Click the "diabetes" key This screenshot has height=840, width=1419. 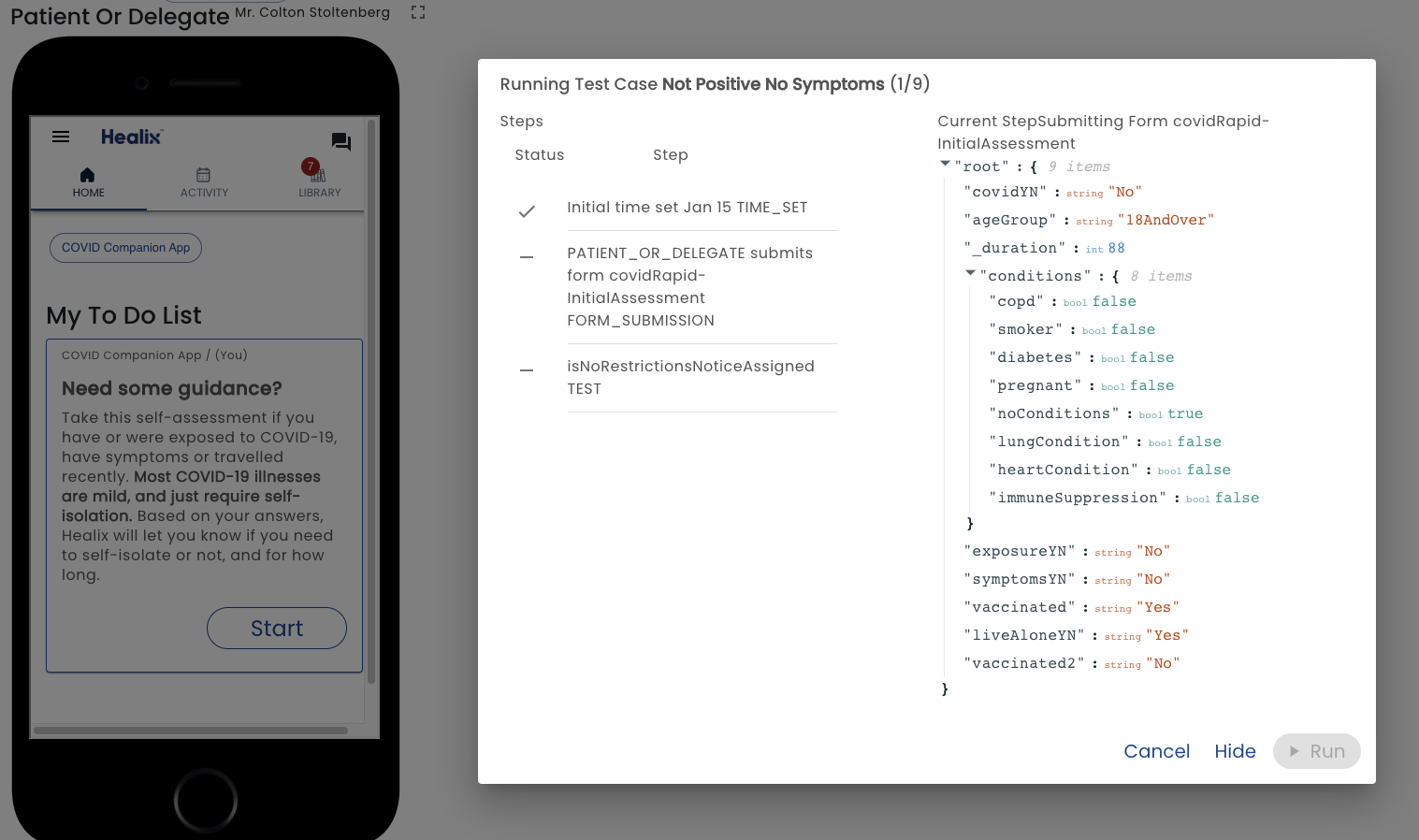click(1035, 357)
